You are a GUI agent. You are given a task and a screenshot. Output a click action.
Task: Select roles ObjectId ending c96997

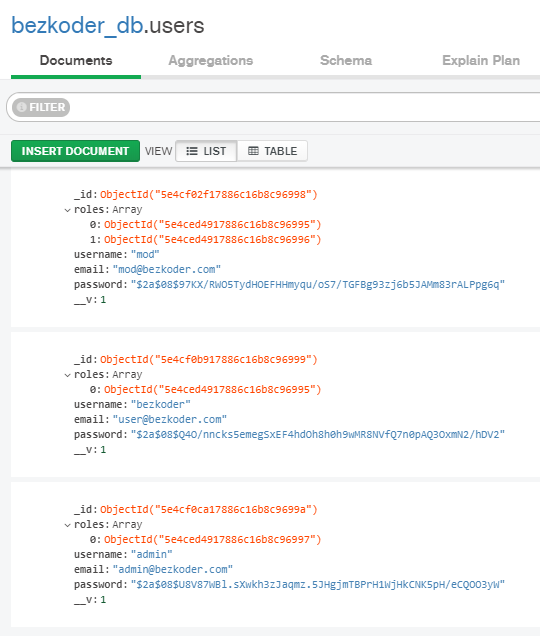[213, 540]
